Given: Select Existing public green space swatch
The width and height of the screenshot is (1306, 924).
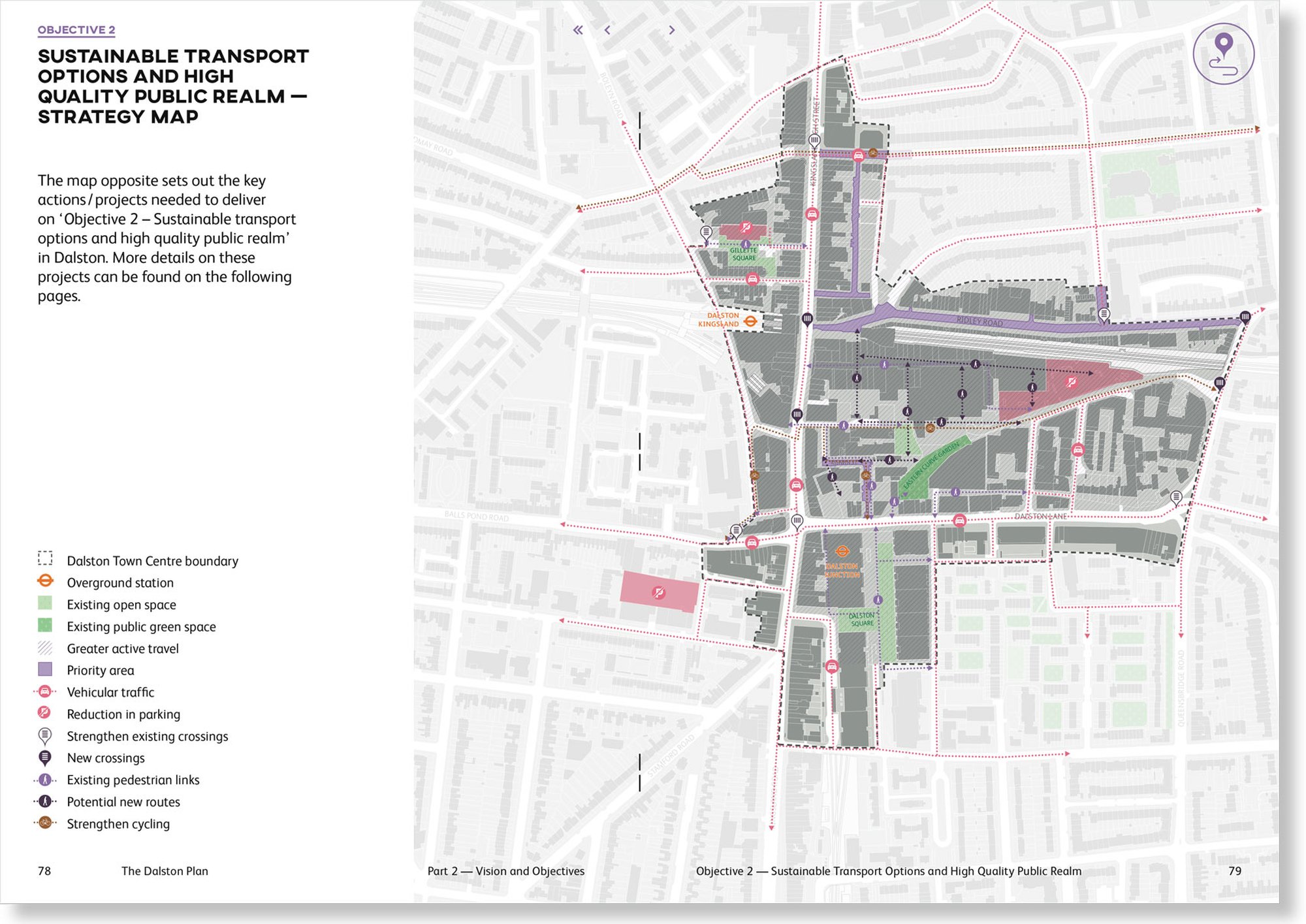Looking at the screenshot, I should (x=45, y=626).
